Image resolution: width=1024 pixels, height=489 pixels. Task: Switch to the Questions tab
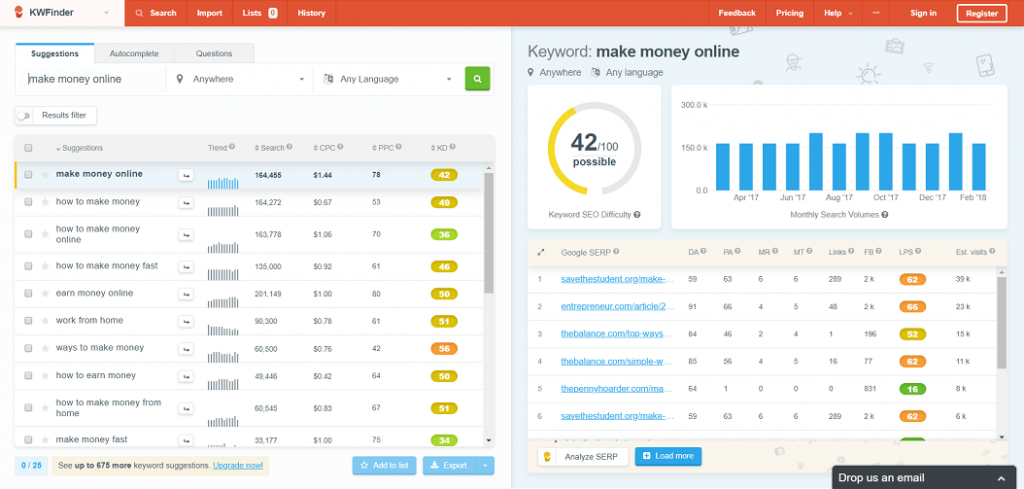[x=214, y=54]
